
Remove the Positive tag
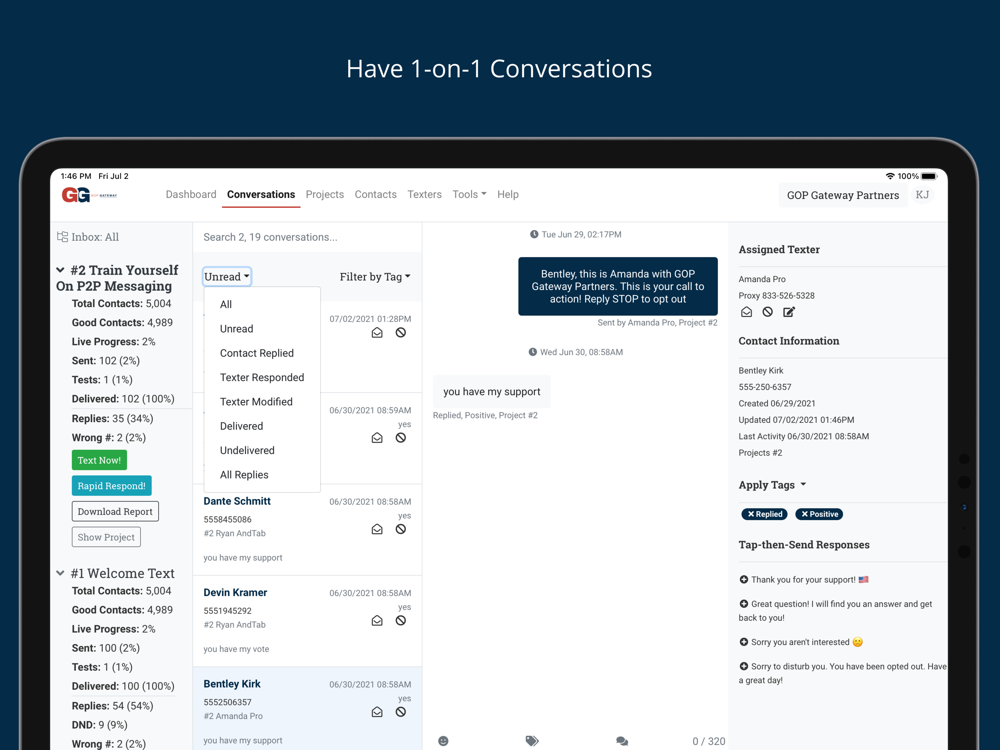tap(805, 514)
